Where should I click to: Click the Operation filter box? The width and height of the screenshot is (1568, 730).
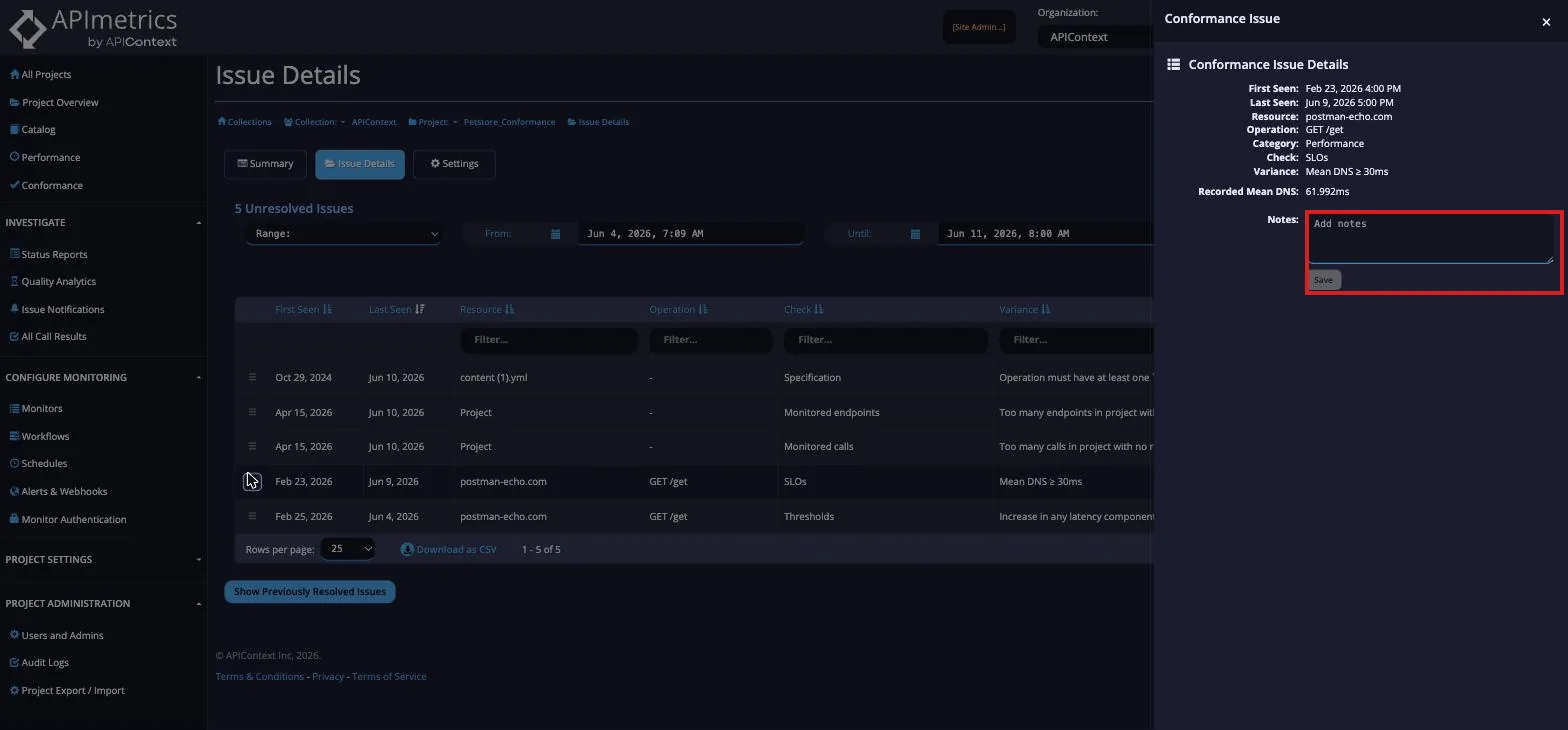pos(710,340)
